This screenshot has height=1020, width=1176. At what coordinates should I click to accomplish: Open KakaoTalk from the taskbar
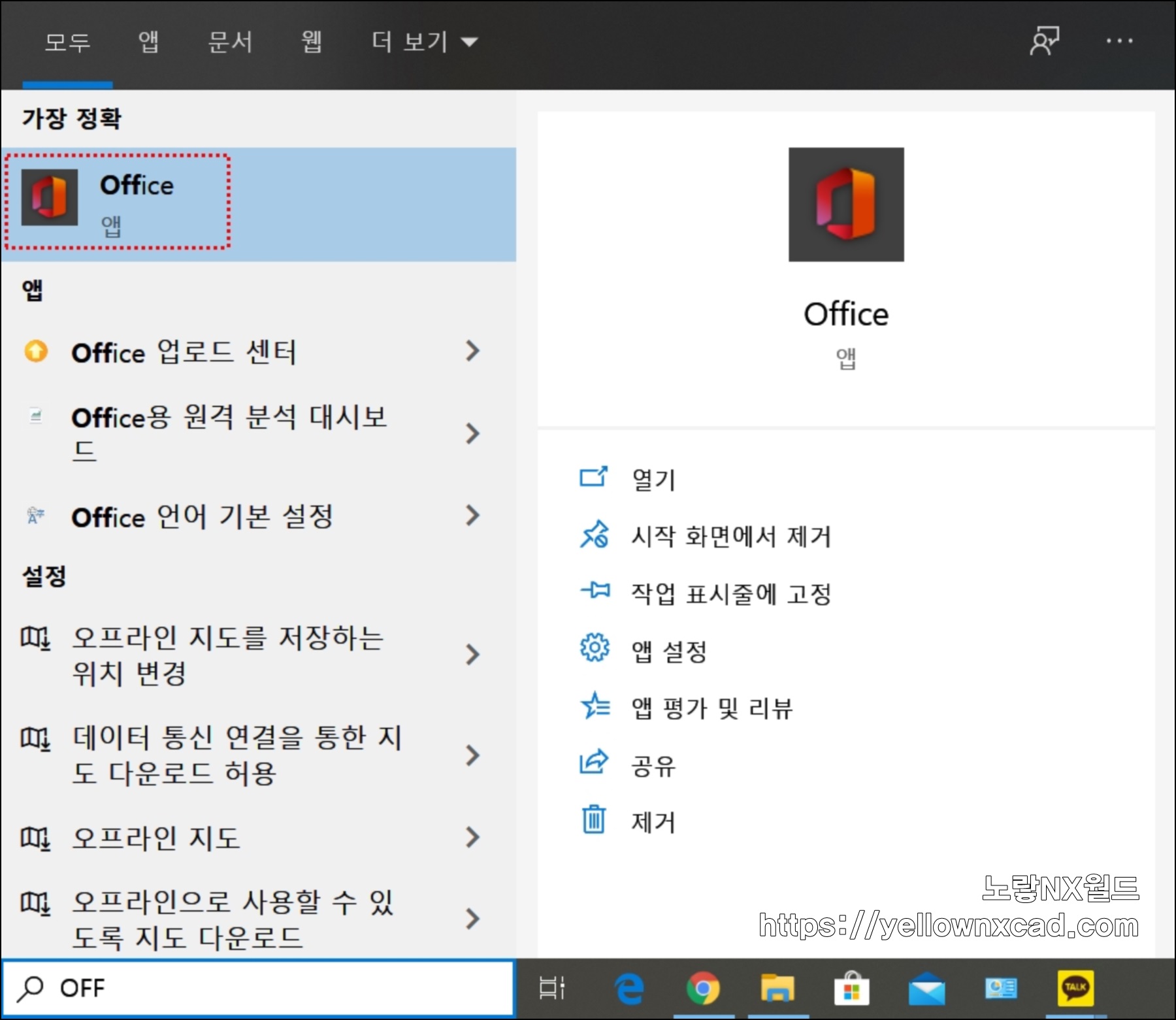coord(1075,988)
